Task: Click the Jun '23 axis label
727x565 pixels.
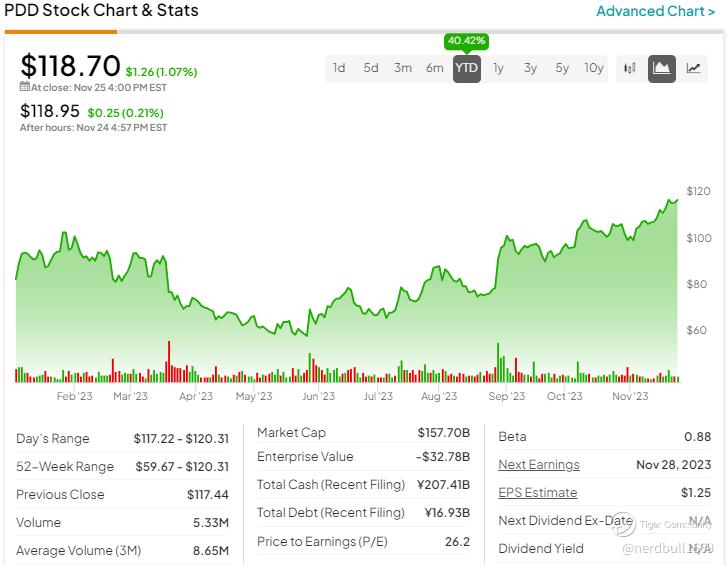Action: [318, 396]
